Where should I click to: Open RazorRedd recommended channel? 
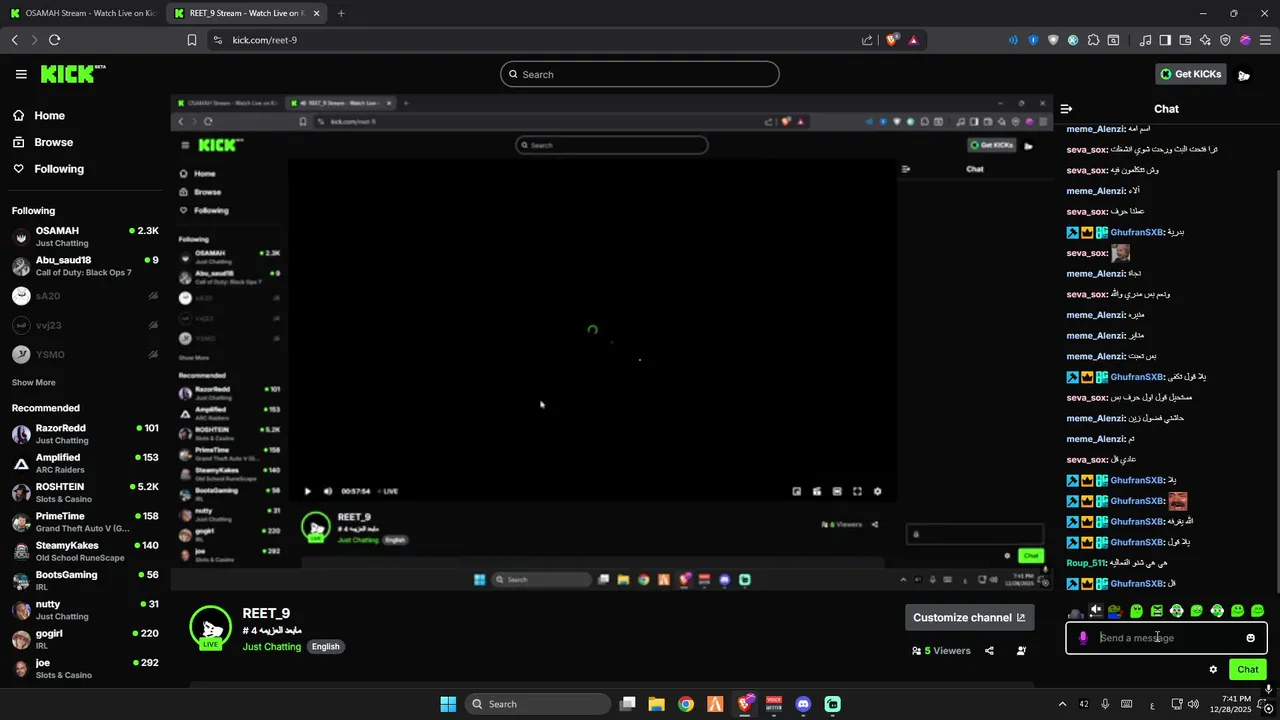(85, 434)
